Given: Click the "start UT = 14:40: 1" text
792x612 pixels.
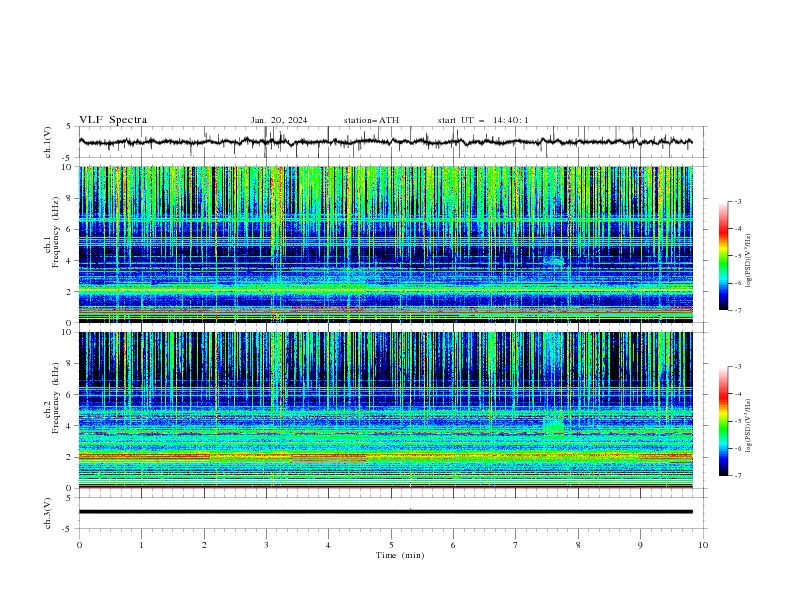Looking at the screenshot, I should 483,120.
